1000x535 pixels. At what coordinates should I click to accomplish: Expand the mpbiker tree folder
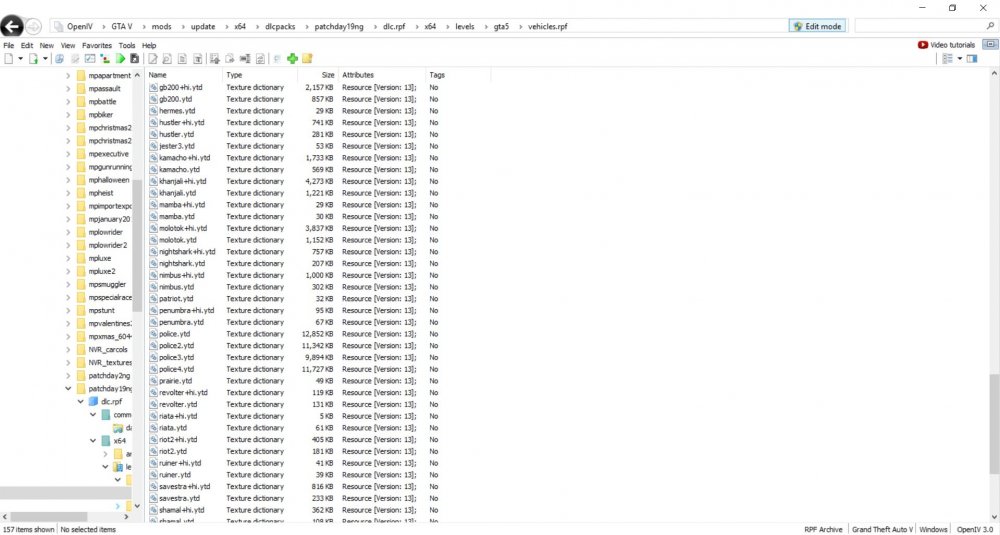pos(68,115)
